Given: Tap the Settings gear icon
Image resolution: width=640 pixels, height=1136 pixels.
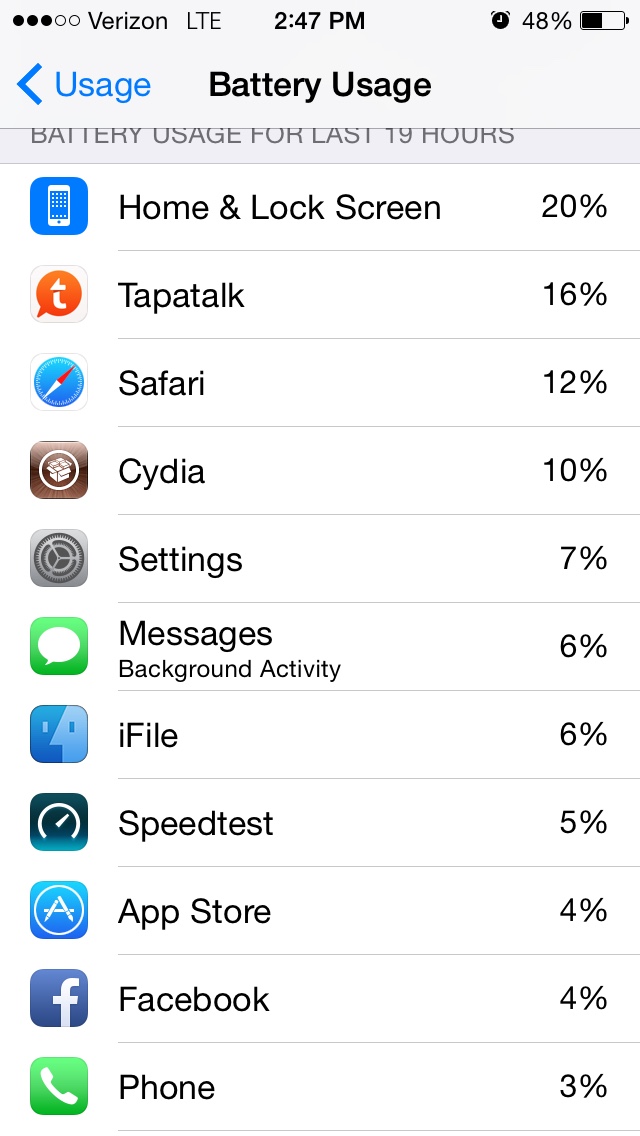Looking at the screenshot, I should (x=59, y=558).
